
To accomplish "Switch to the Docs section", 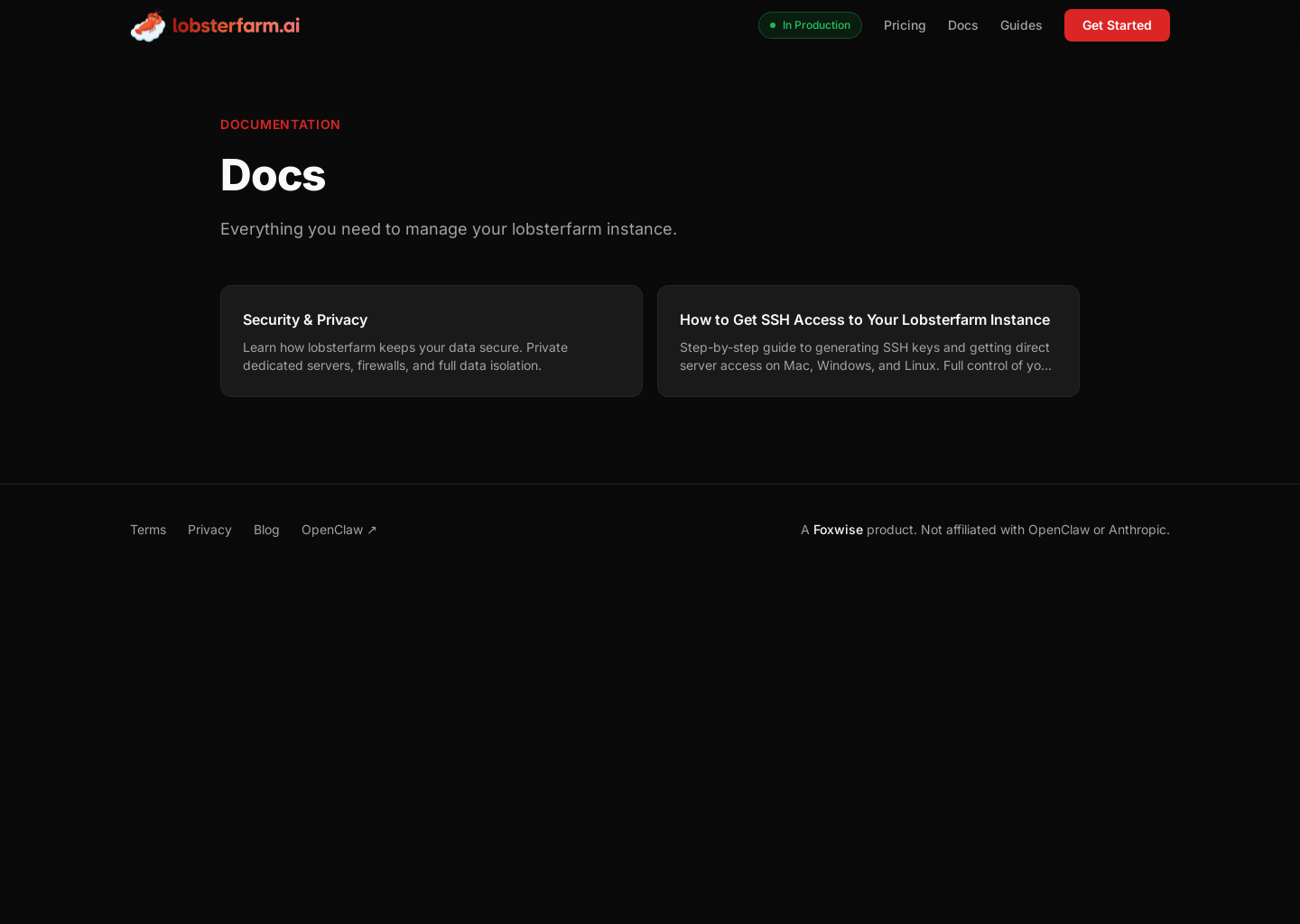I will pos(962,25).
